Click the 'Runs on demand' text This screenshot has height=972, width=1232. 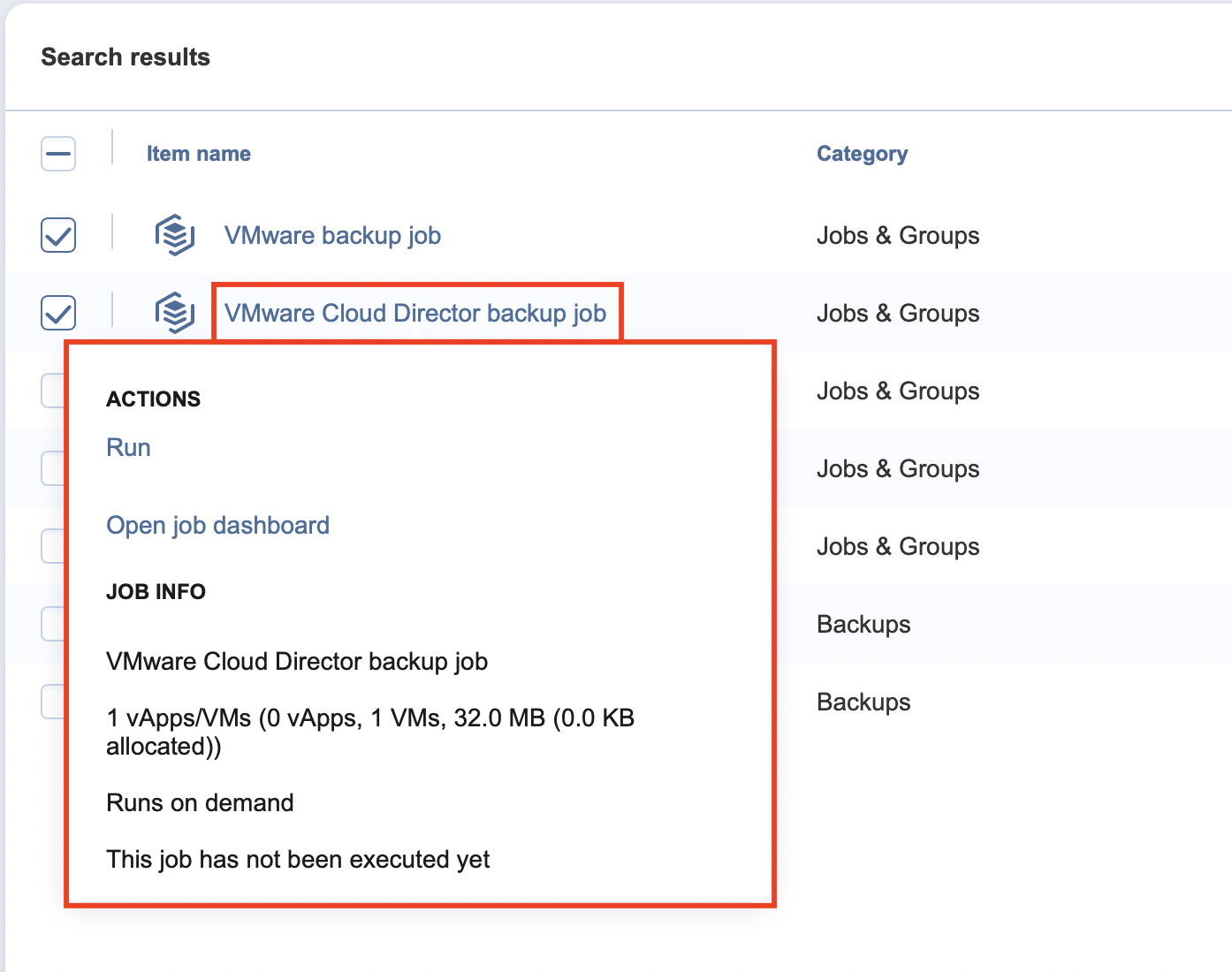click(x=200, y=803)
